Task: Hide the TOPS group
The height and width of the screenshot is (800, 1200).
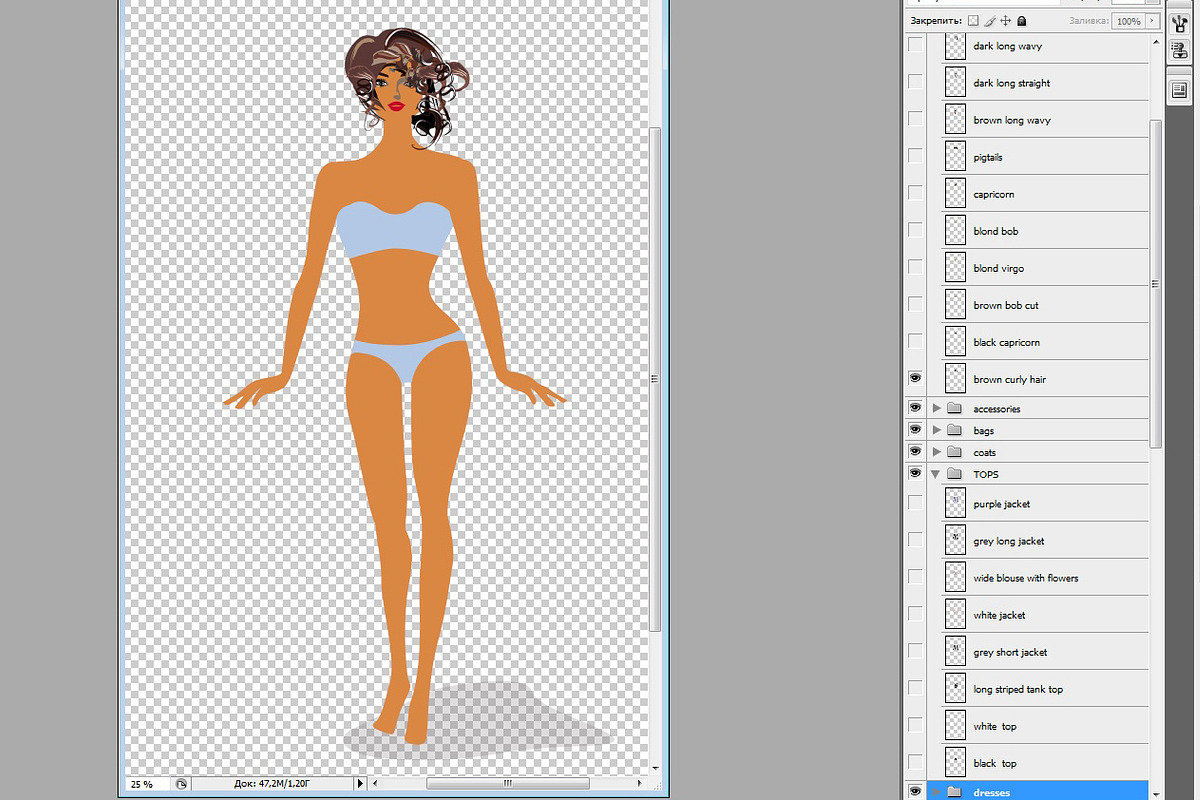Action: point(915,474)
